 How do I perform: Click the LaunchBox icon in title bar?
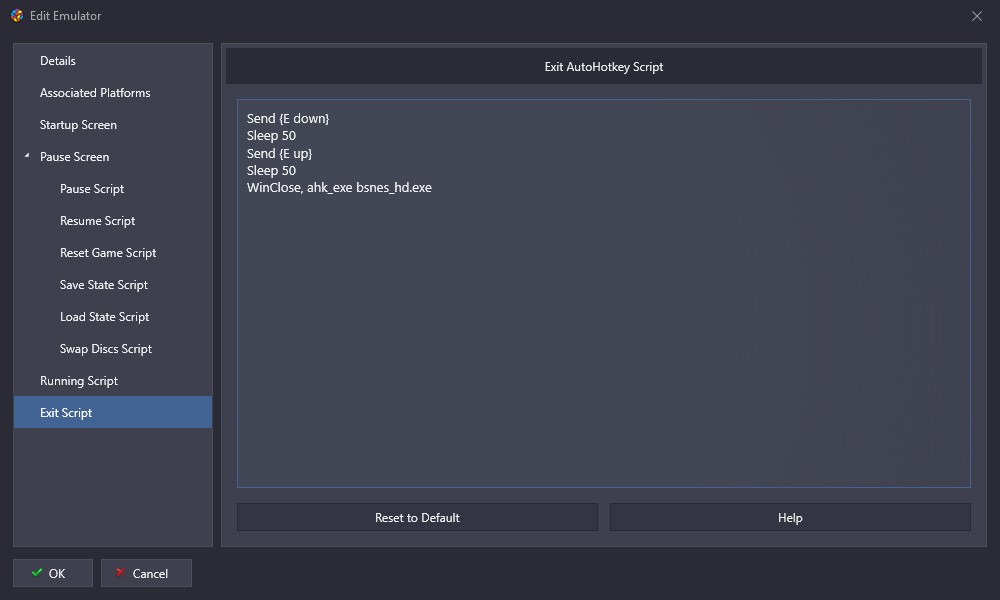(17, 15)
